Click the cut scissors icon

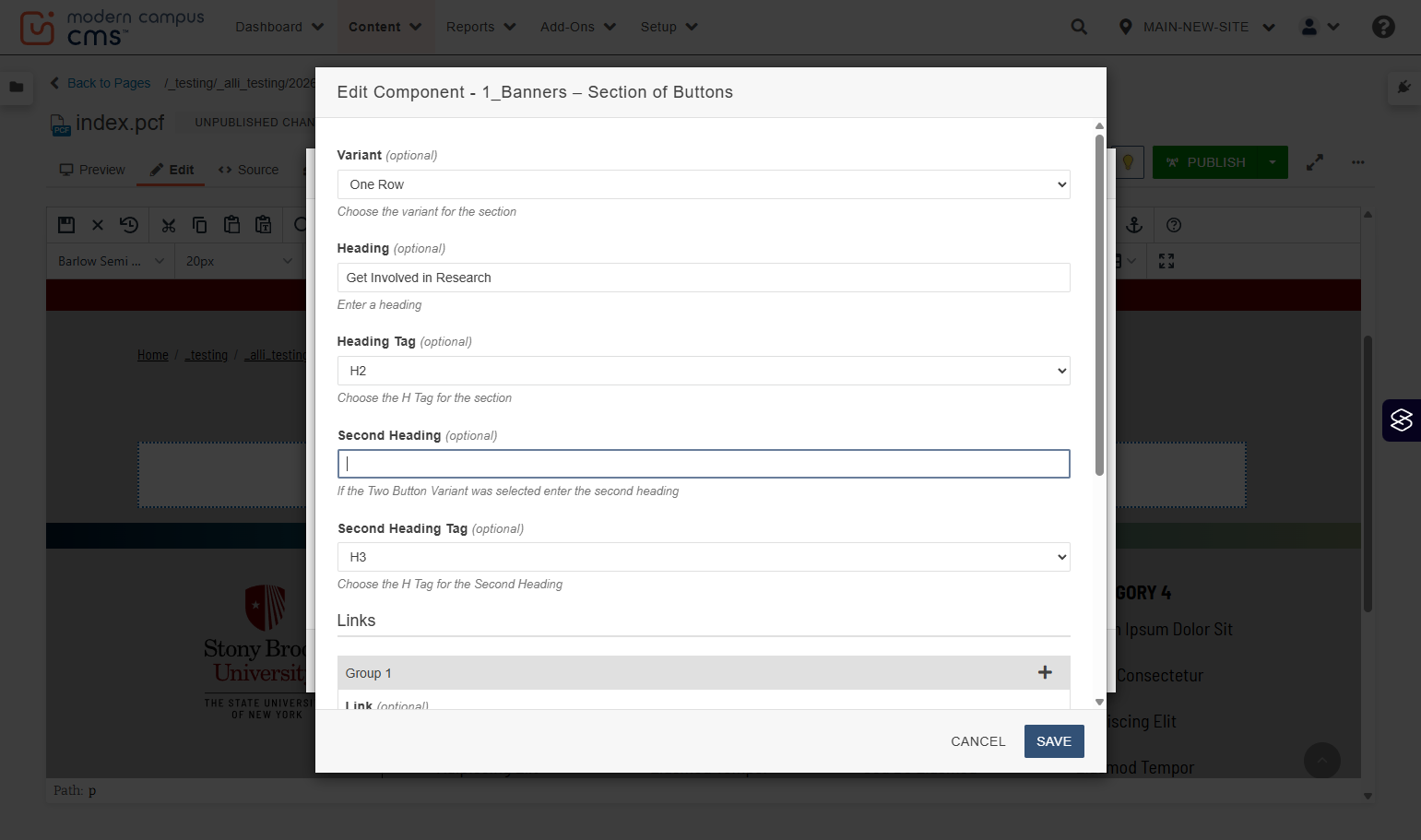(x=168, y=225)
